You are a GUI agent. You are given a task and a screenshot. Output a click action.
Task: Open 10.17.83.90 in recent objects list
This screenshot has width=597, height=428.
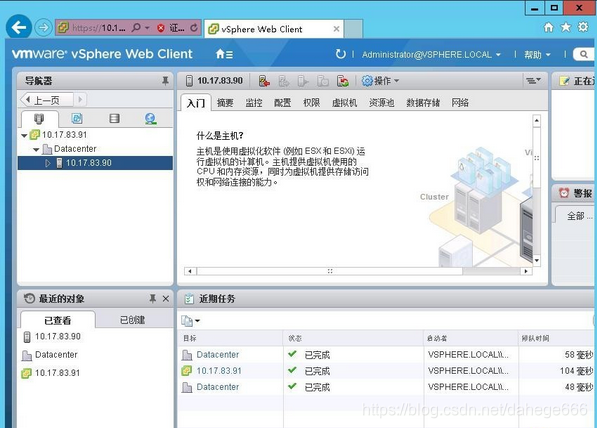click(57, 337)
